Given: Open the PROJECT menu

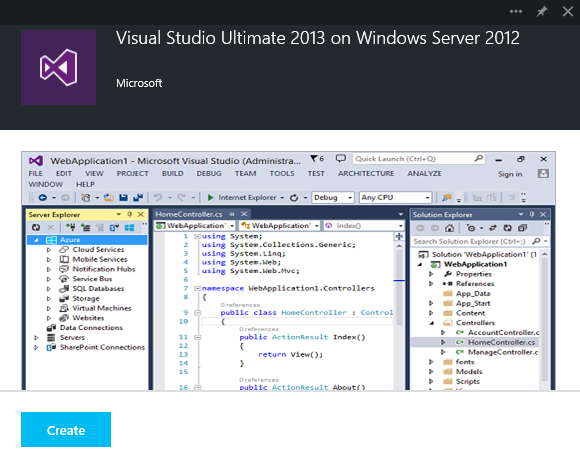Looking at the screenshot, I should coord(132,174).
